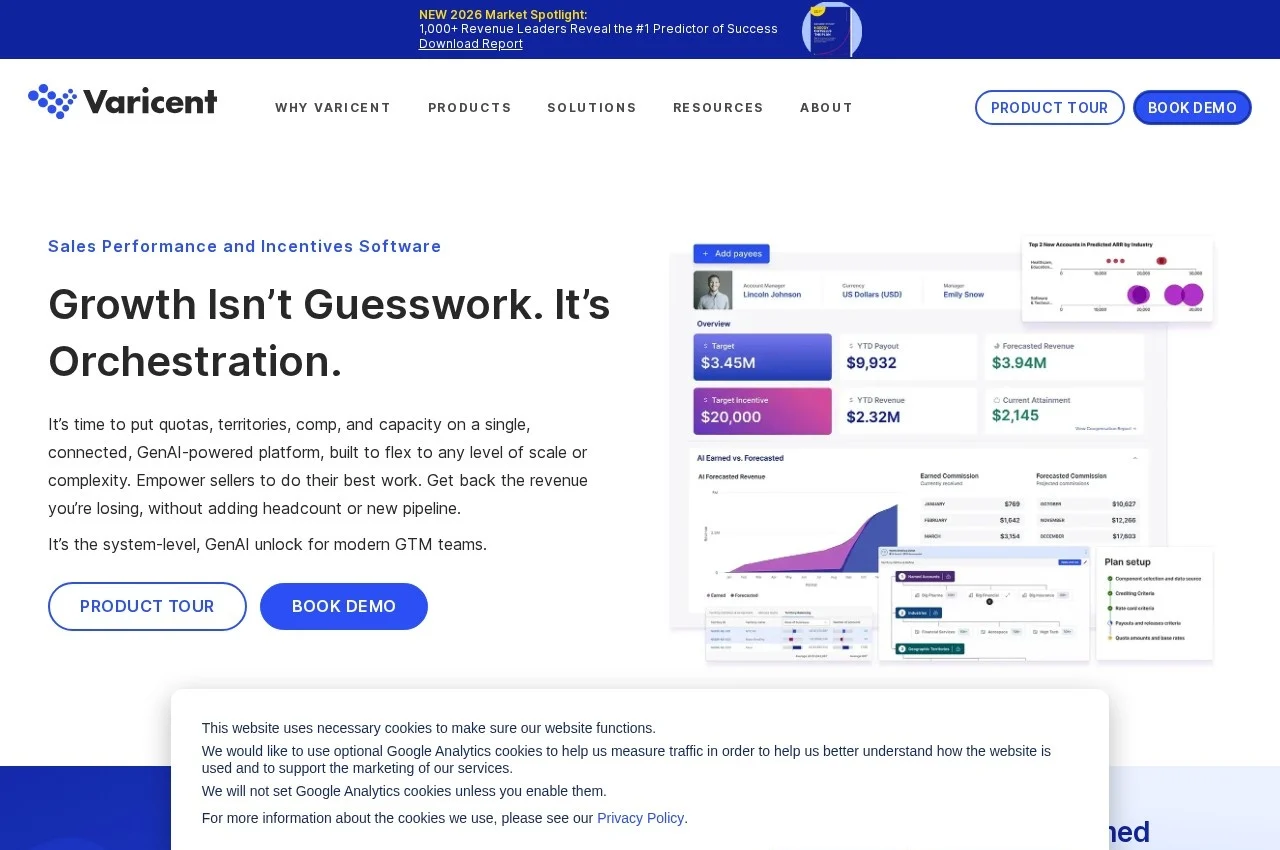The image size is (1280, 850).
Task: Open the report cover thumbnail in top banner
Action: click(x=832, y=29)
